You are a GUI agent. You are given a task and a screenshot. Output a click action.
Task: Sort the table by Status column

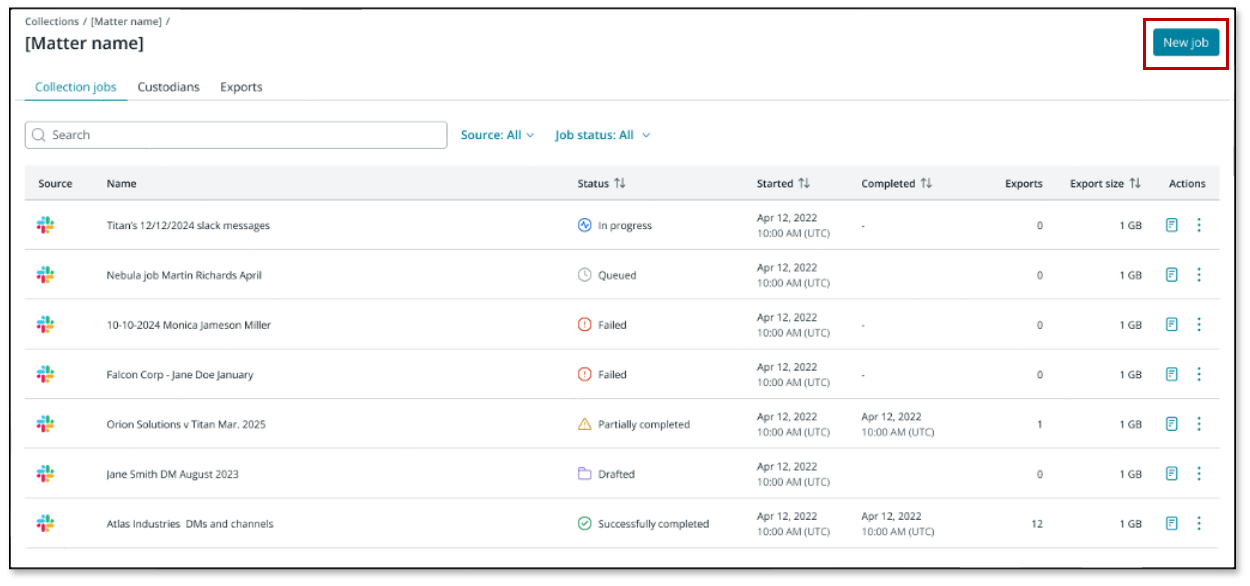click(619, 184)
